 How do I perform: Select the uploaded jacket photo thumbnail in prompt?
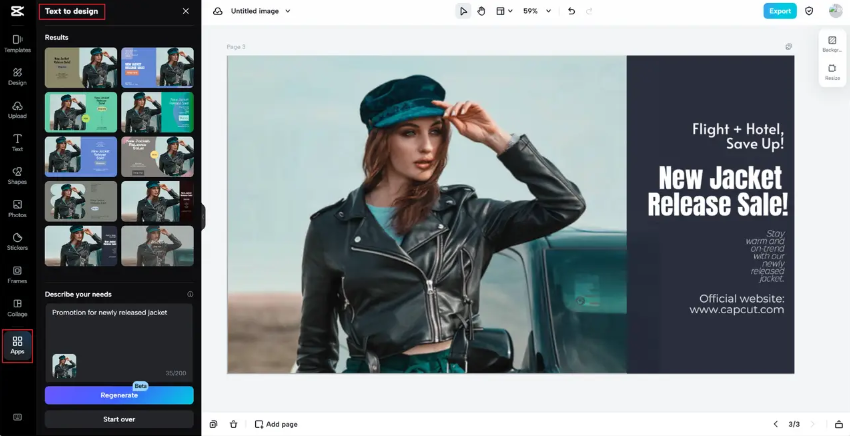point(64,366)
